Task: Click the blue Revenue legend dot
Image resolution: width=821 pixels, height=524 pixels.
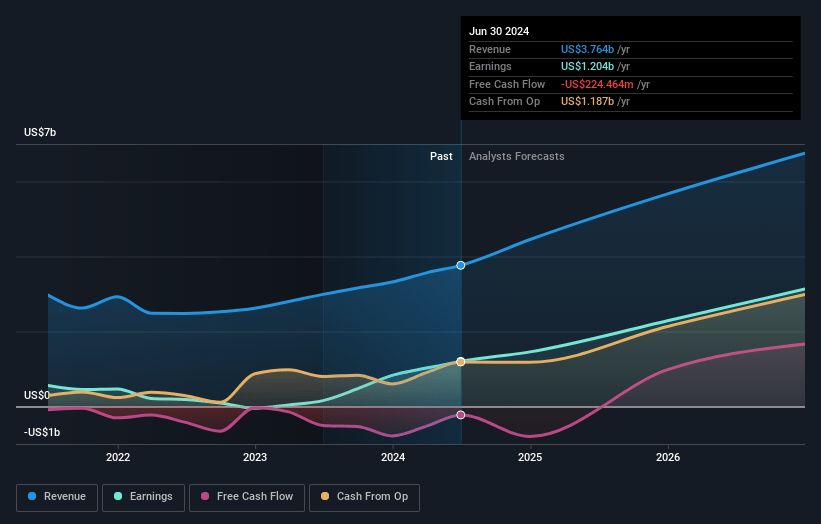Action: click(x=32, y=496)
